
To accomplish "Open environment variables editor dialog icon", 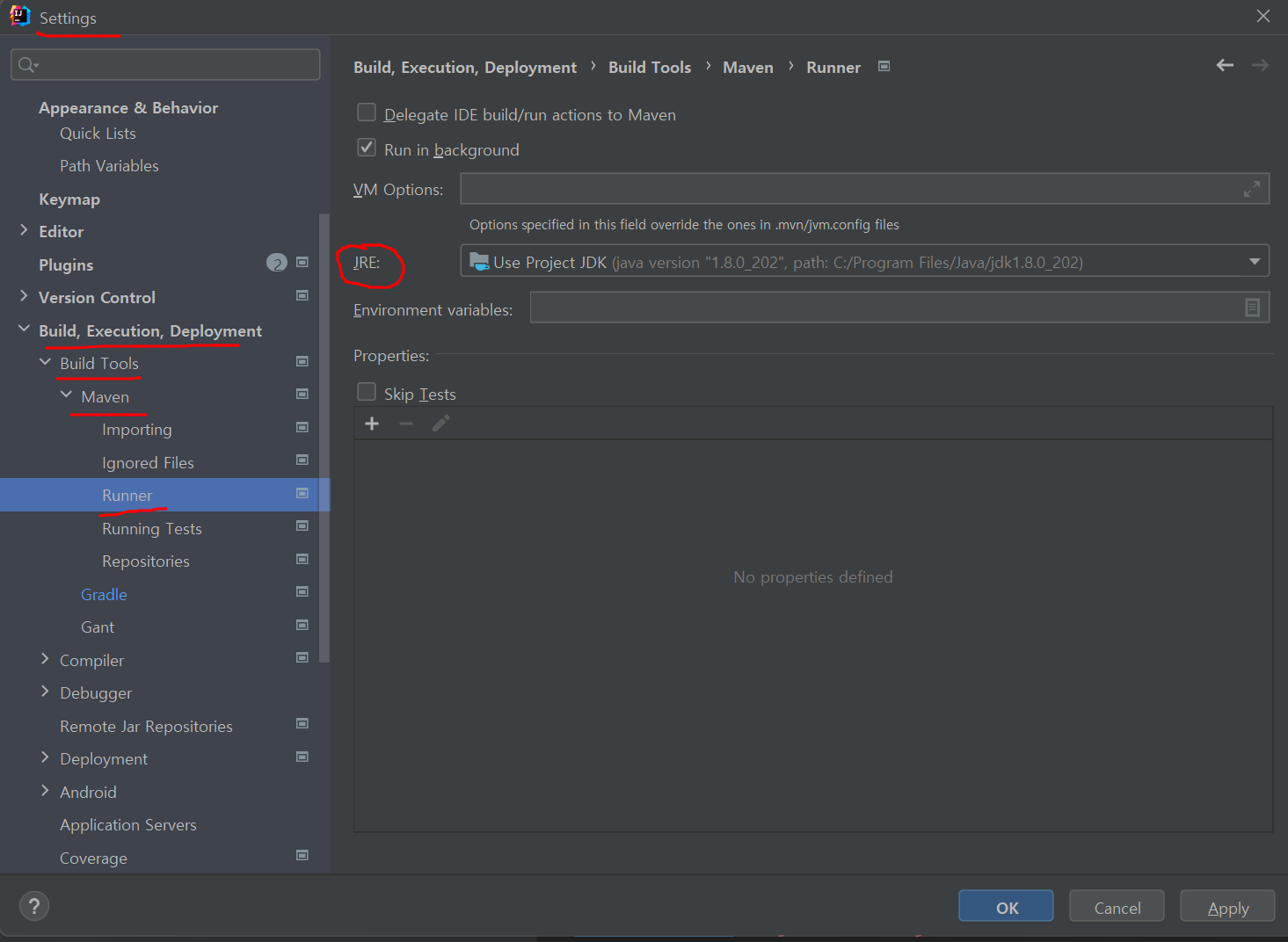I will click(1253, 308).
